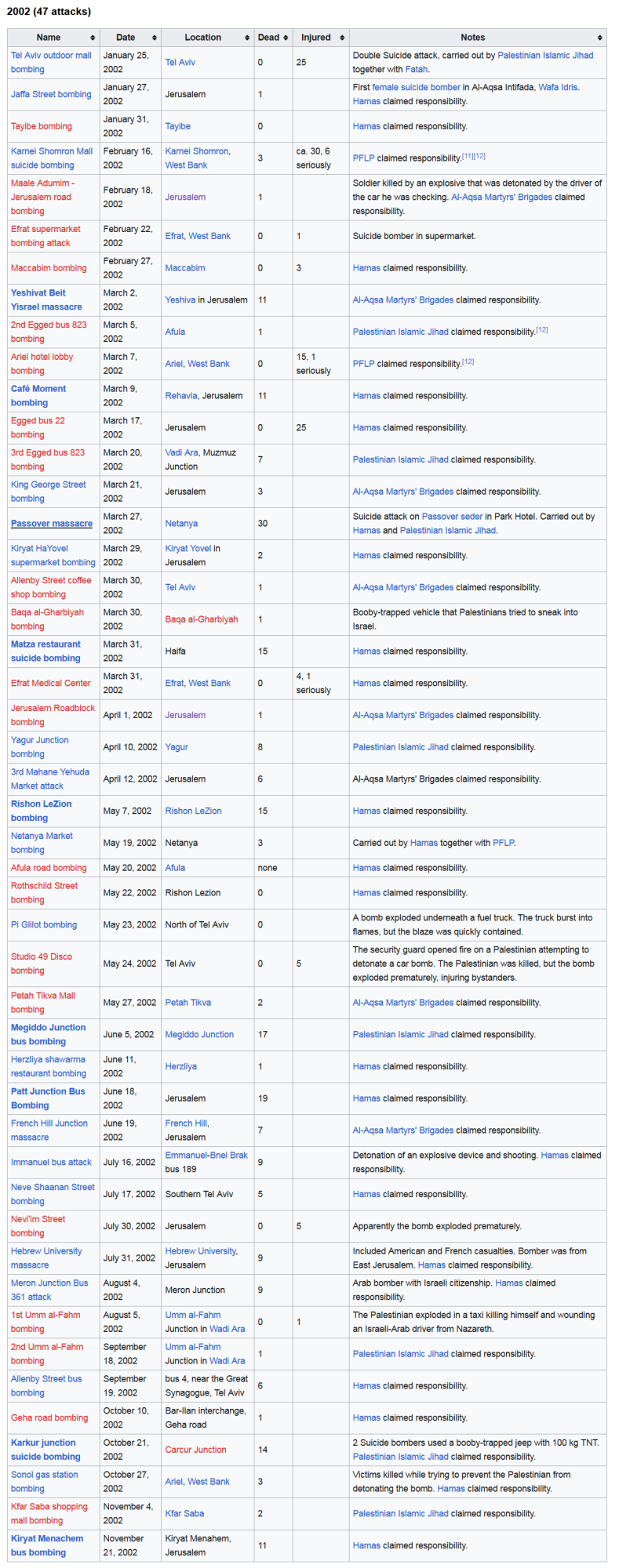Open Karkur junction suicide bombing link
The height and width of the screenshot is (1568, 619).
[x=46, y=1450]
